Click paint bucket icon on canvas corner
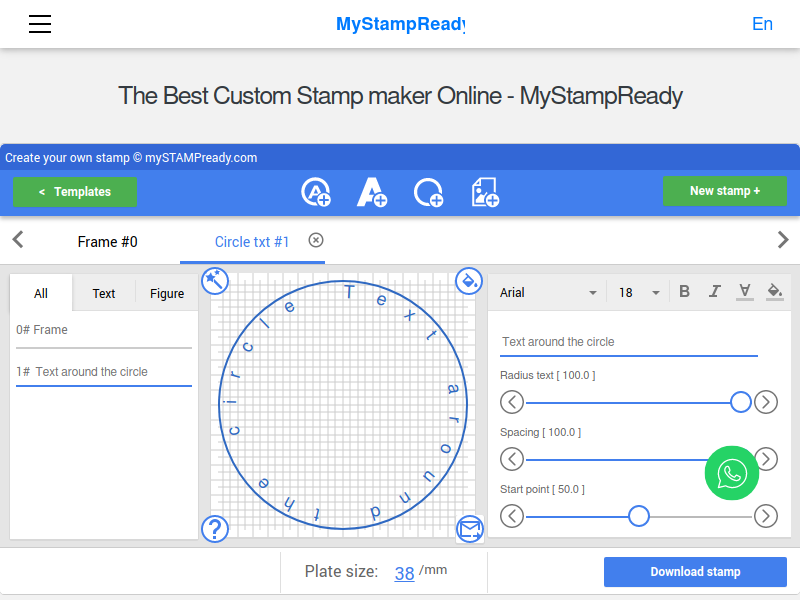Image resolution: width=800 pixels, height=600 pixels. (469, 281)
